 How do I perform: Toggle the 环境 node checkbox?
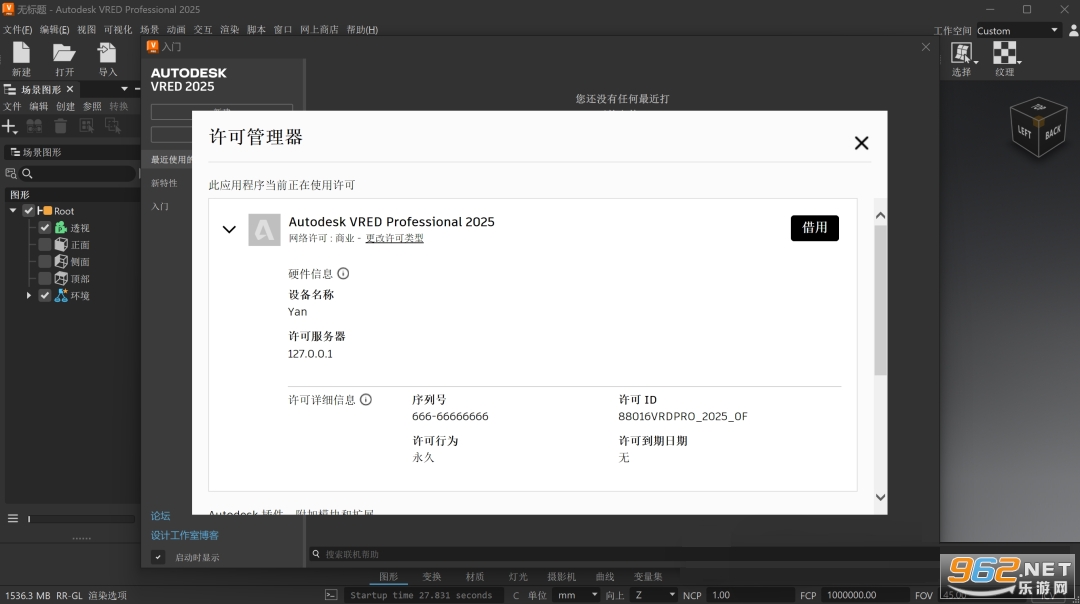[45, 295]
